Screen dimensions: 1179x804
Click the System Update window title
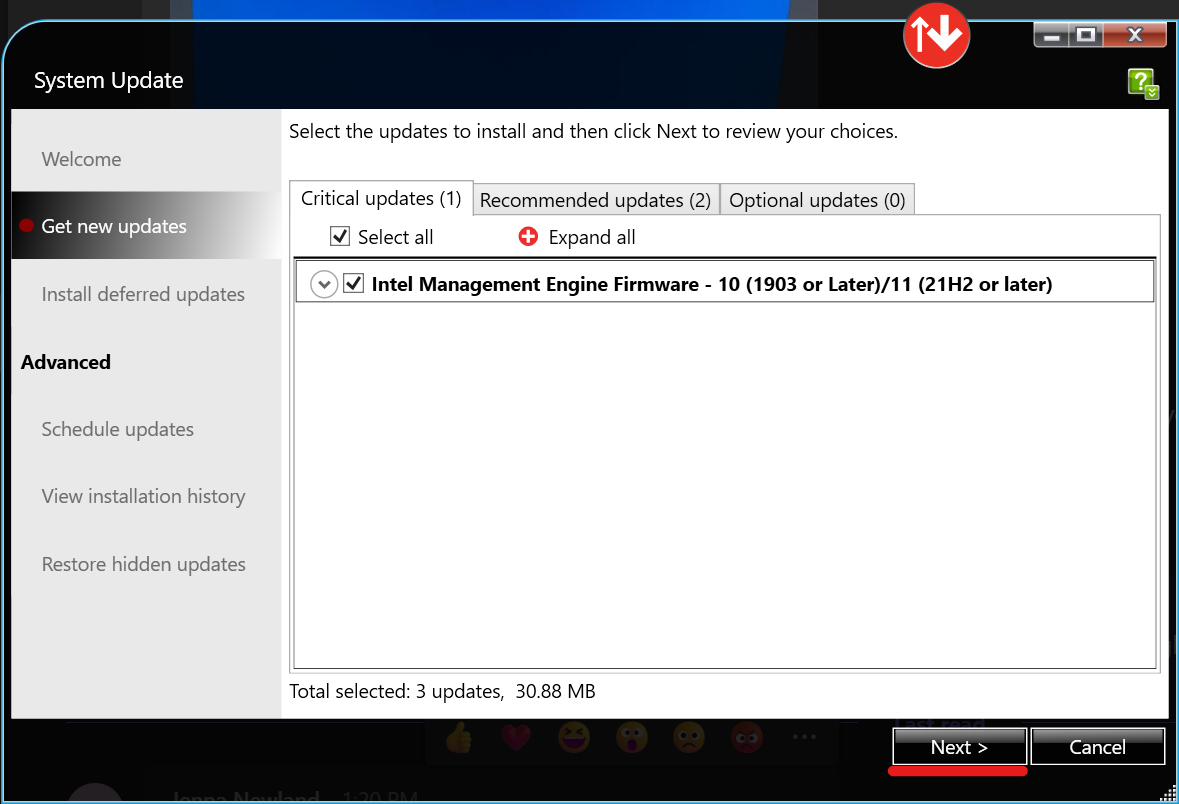109,80
